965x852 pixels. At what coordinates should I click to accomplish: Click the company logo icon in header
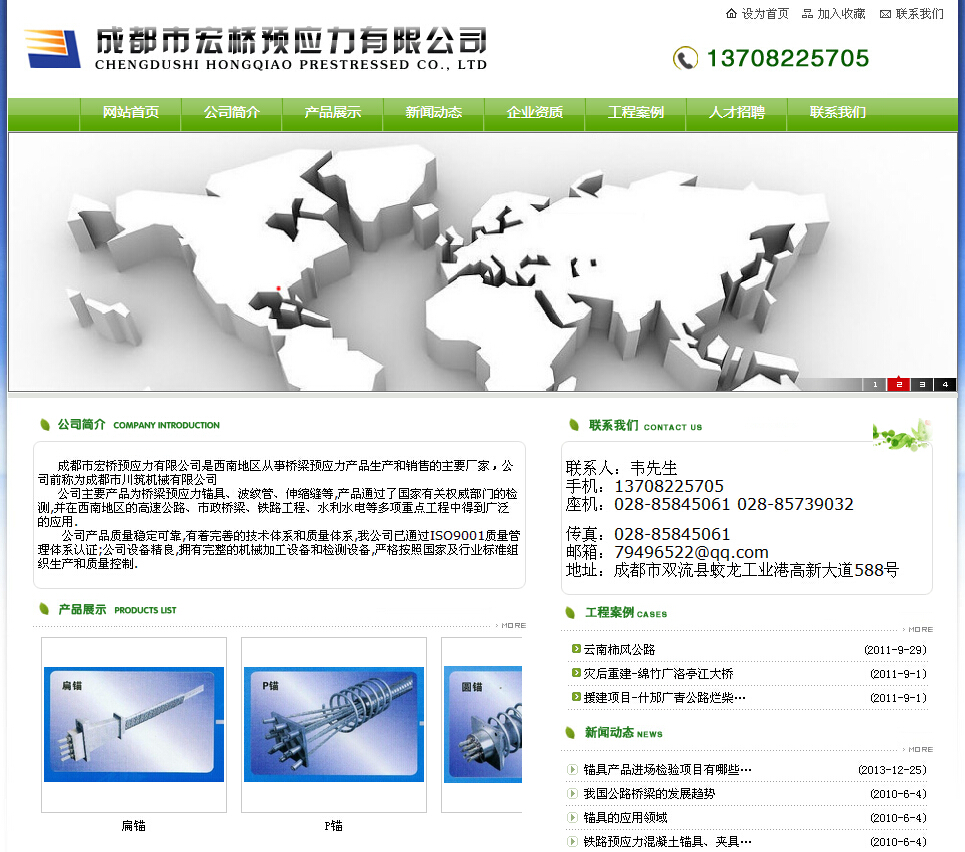point(53,47)
